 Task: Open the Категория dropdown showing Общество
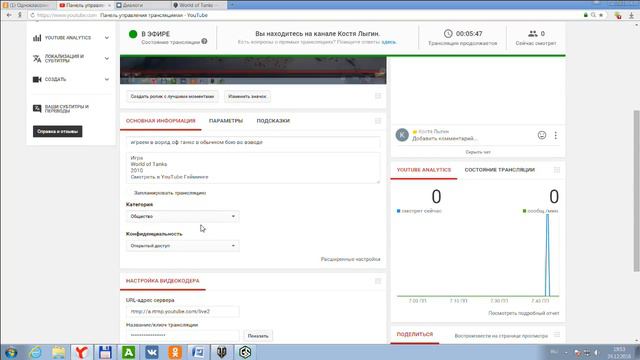click(182, 216)
